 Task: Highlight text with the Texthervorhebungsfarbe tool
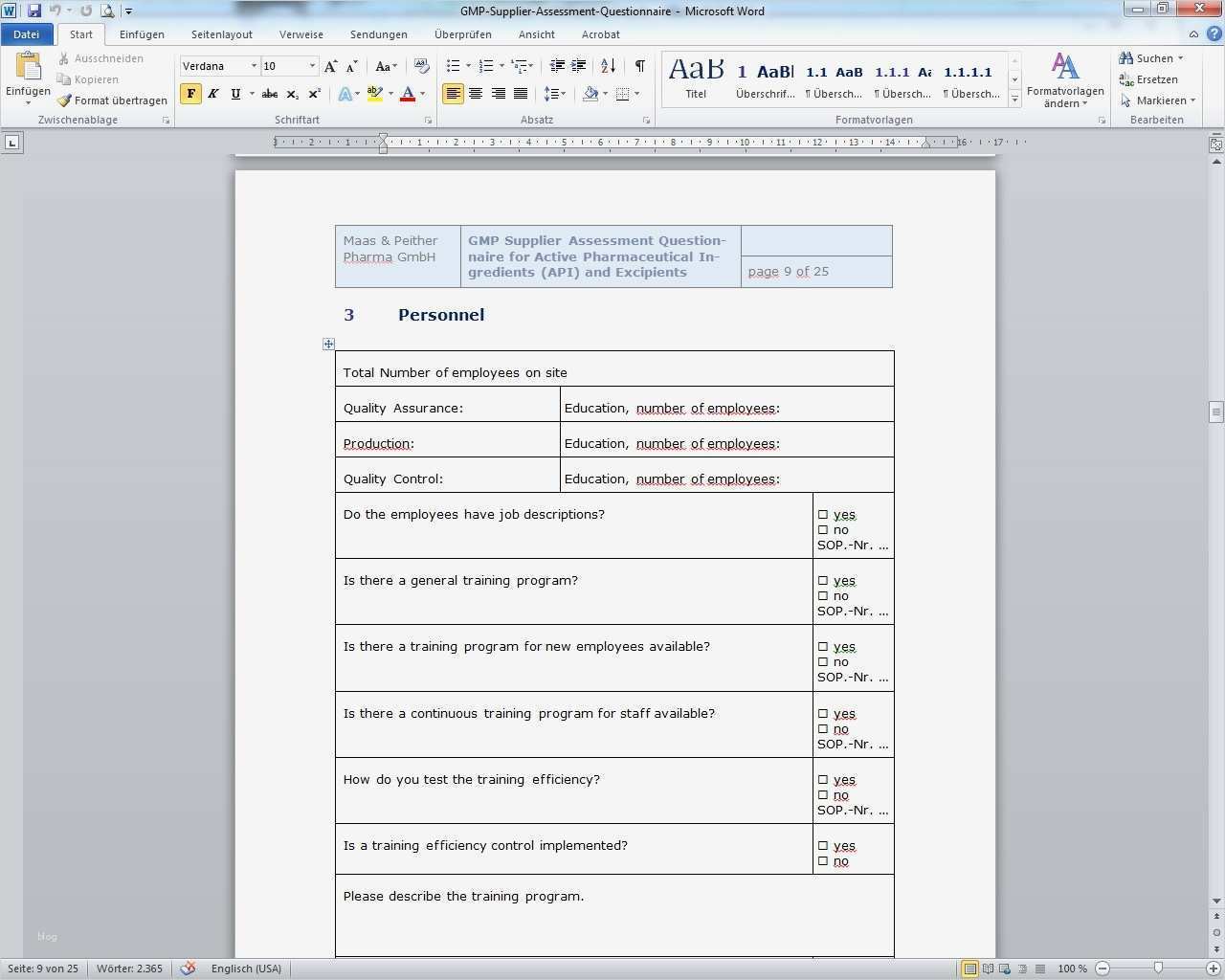pyautogui.click(x=373, y=94)
